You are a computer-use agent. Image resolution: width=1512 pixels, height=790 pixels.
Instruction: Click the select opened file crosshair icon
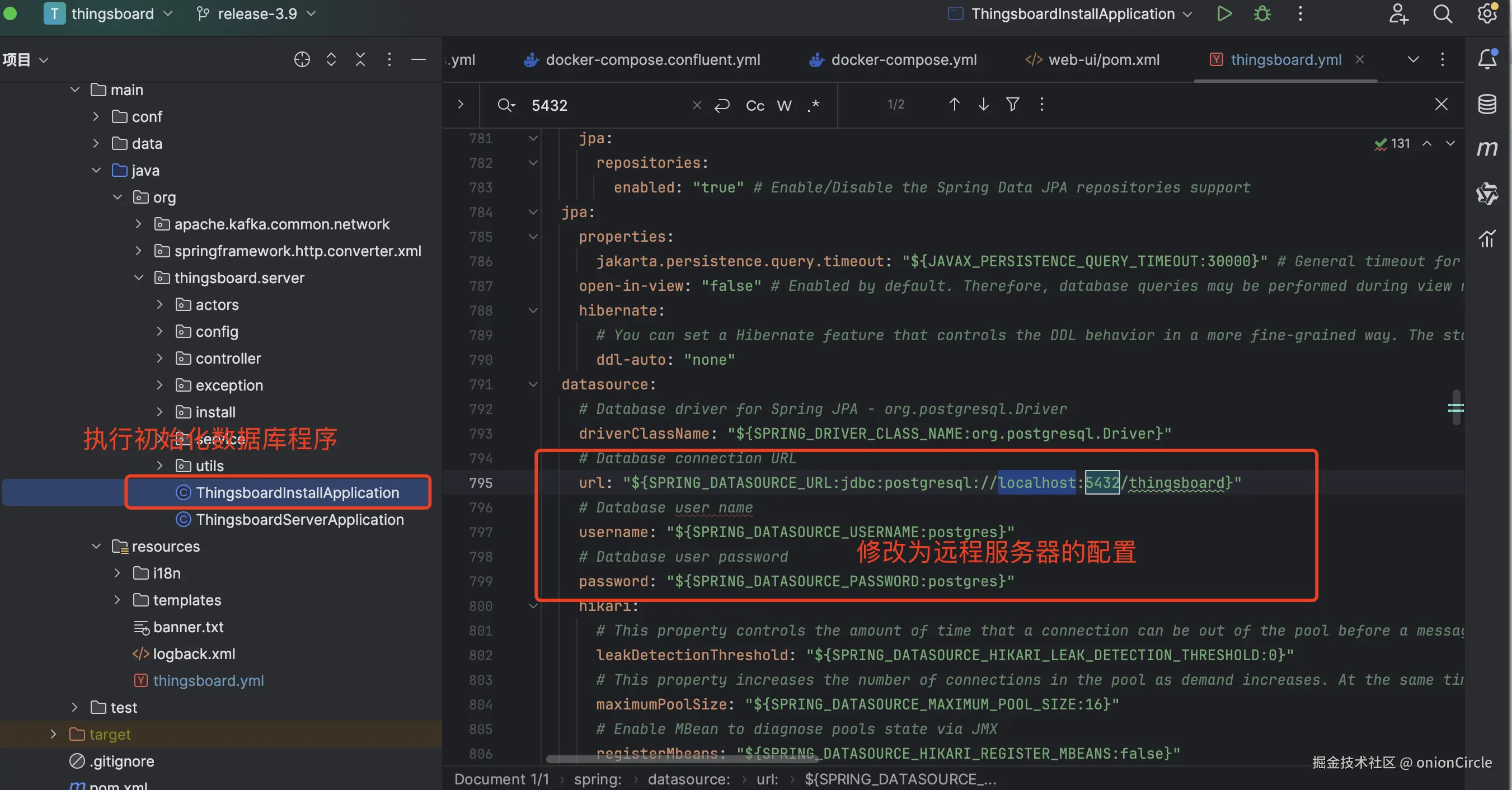click(302, 59)
